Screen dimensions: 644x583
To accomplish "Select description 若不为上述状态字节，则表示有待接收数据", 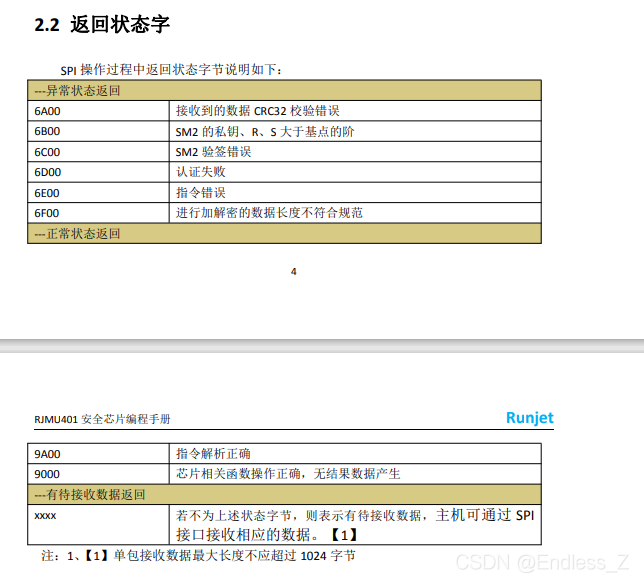I will [x=299, y=515].
